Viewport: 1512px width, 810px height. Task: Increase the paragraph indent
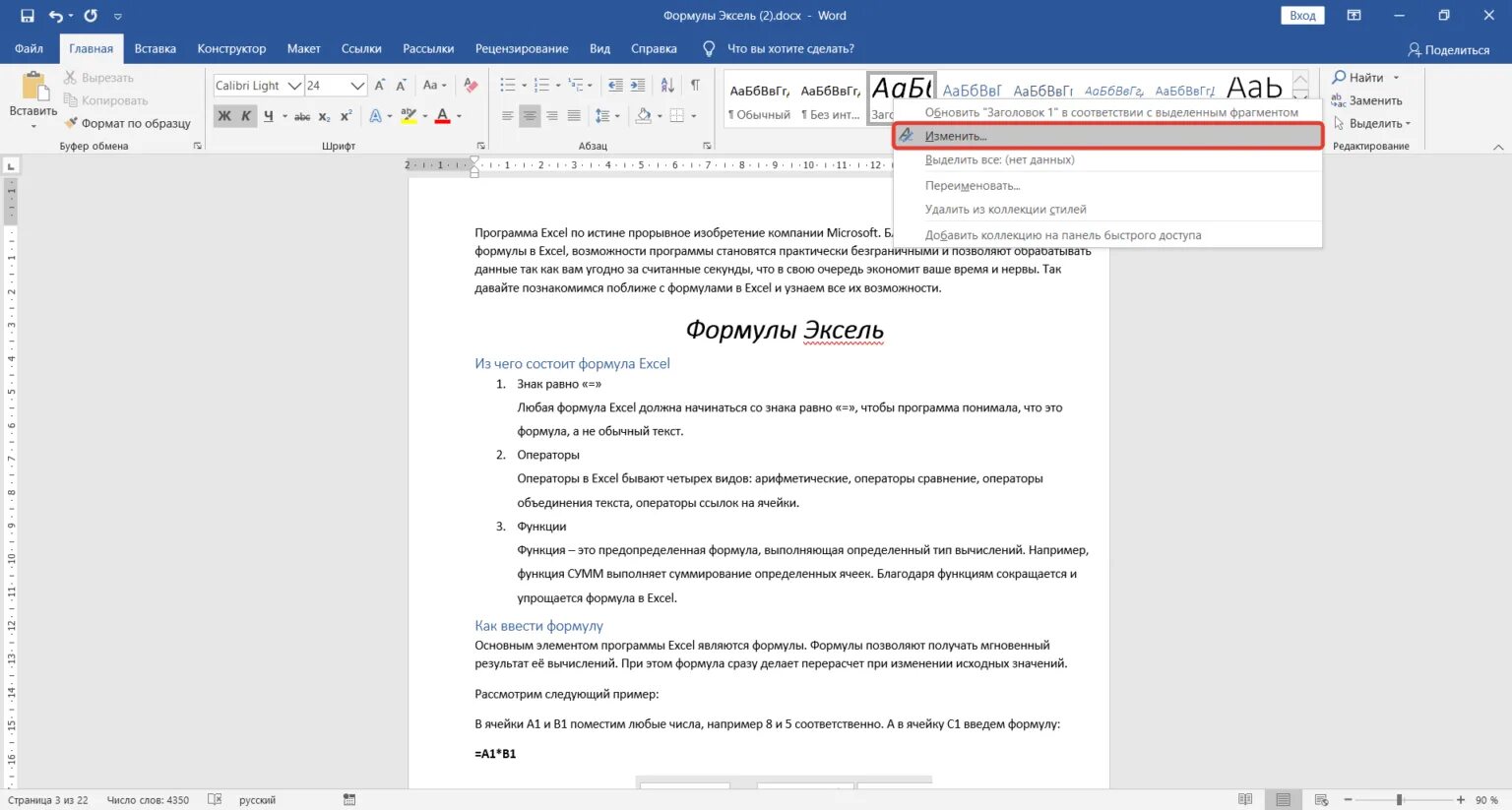638,86
